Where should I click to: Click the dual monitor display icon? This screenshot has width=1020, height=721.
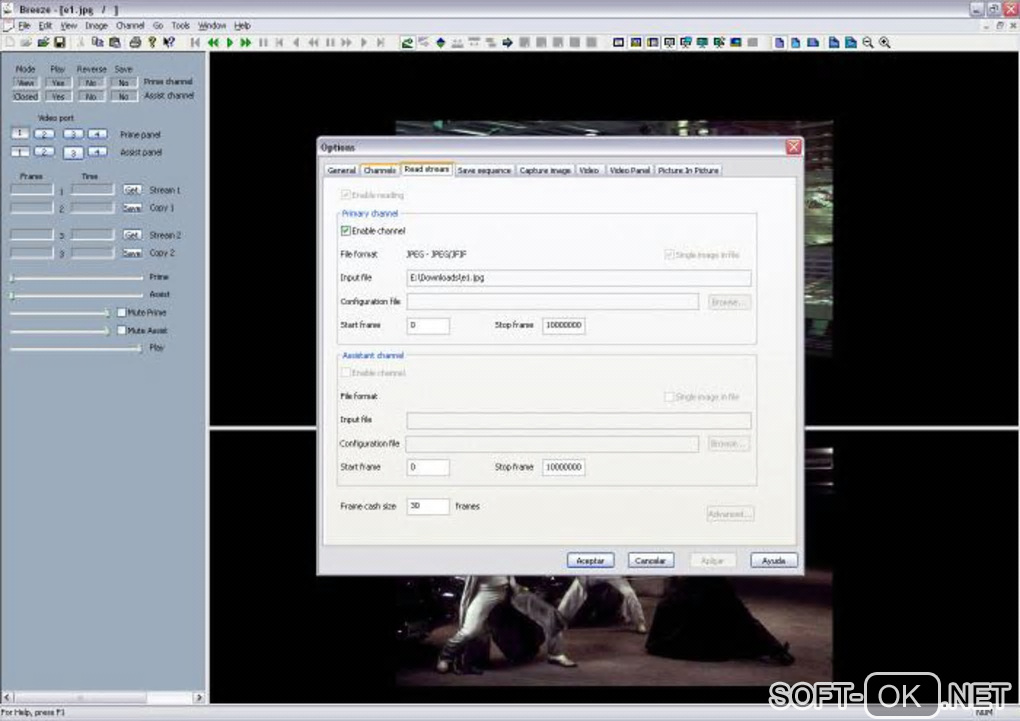(686, 43)
